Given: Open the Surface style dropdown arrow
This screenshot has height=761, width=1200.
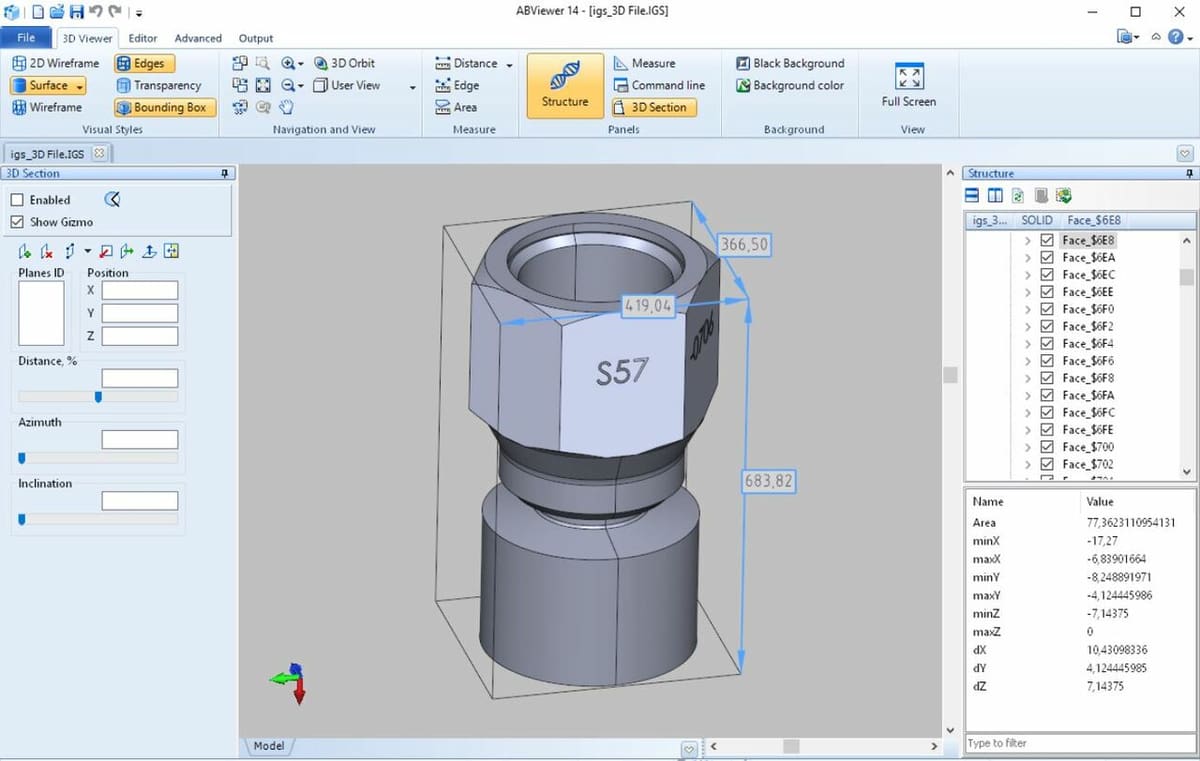Looking at the screenshot, I should point(80,86).
